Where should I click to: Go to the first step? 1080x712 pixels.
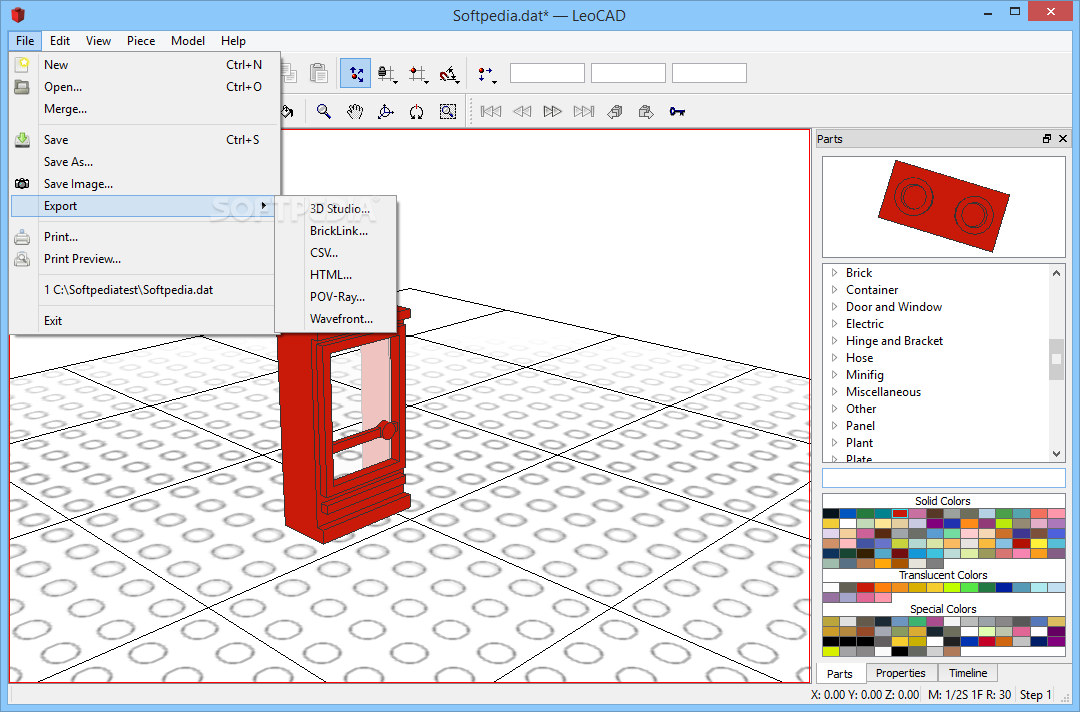[490, 112]
